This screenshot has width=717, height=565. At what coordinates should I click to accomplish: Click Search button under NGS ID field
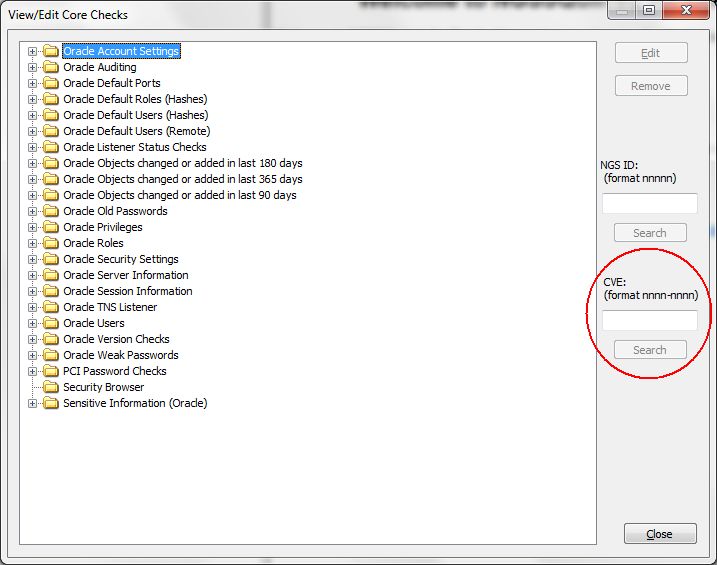pyautogui.click(x=650, y=233)
